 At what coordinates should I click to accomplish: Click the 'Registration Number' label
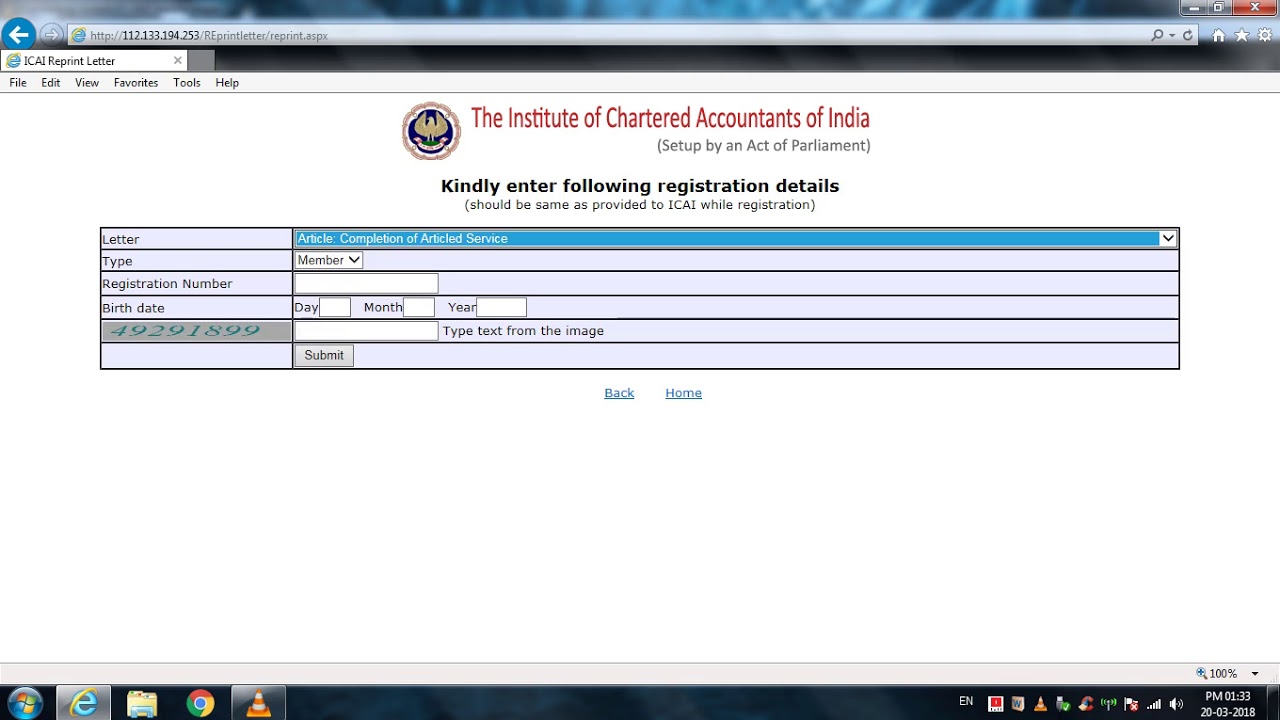coord(167,284)
